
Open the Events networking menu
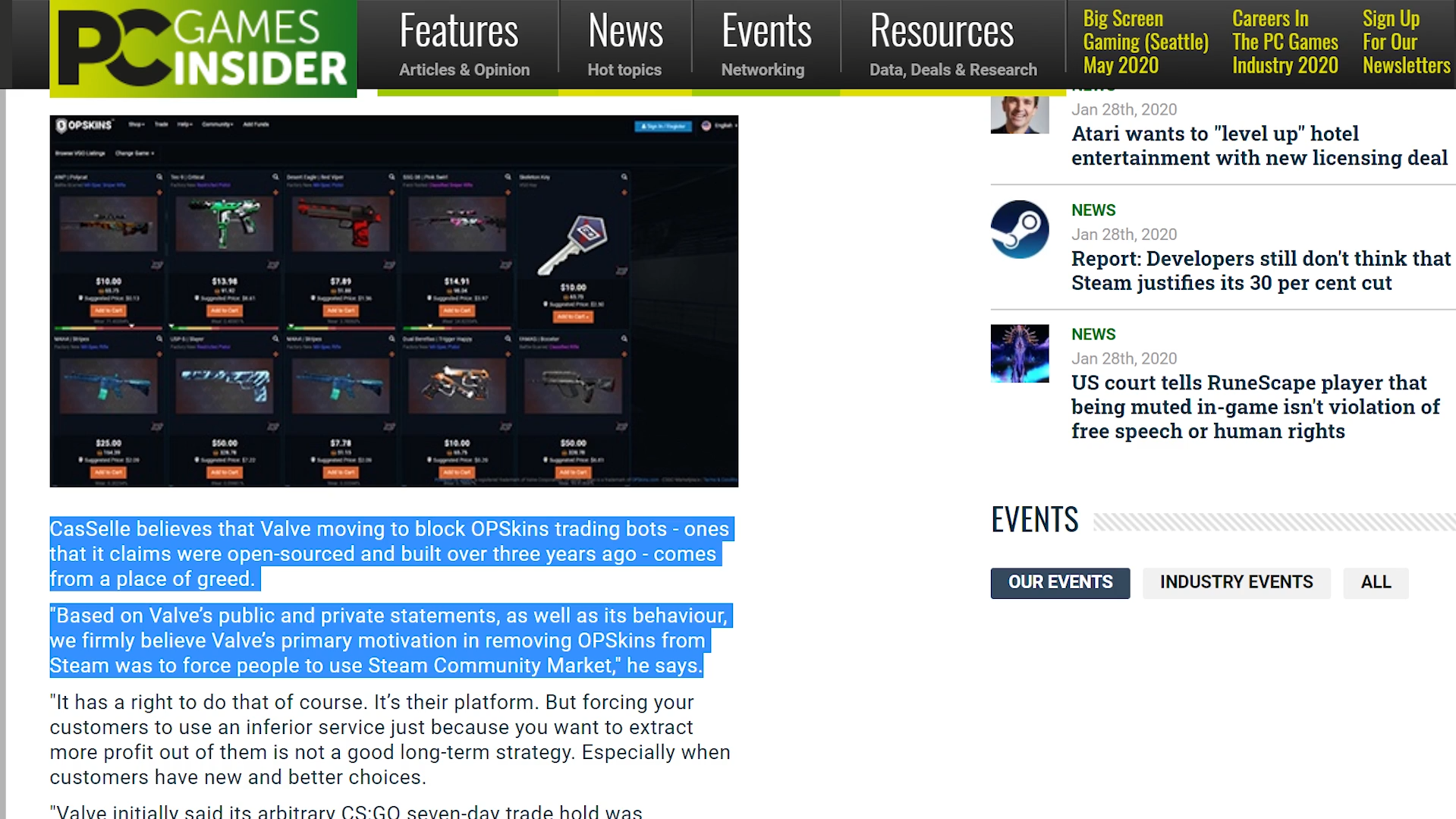coord(766,44)
